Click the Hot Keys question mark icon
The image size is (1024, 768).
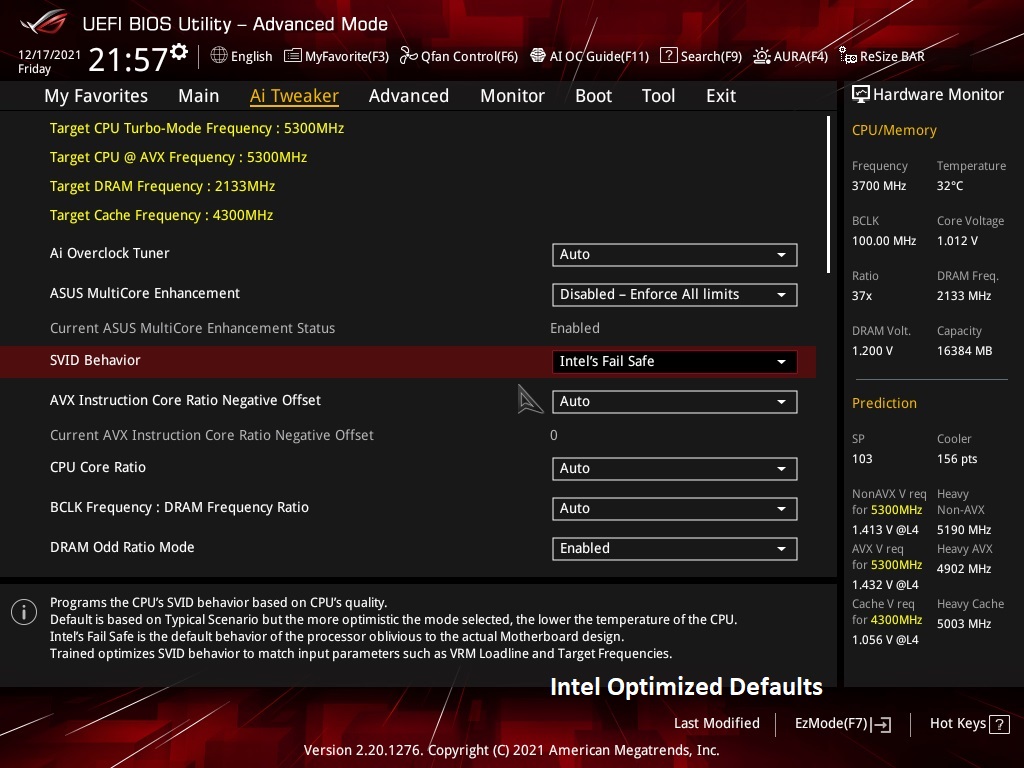click(999, 724)
